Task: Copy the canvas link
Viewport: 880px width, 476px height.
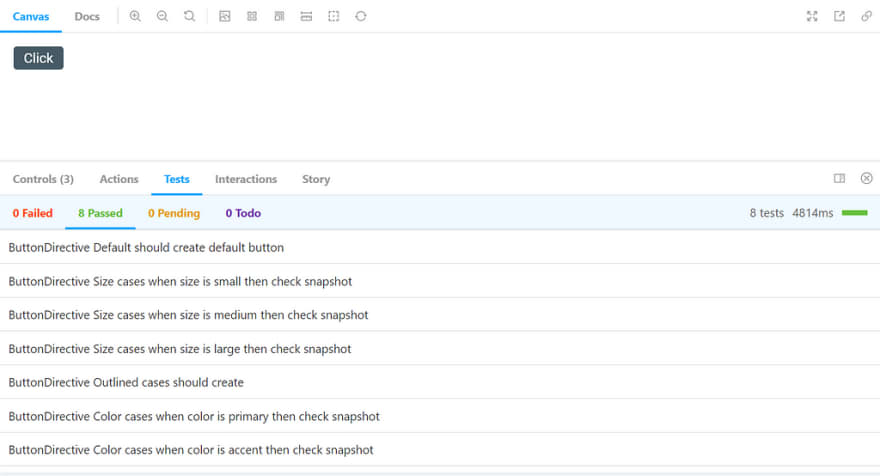Action: 867,16
